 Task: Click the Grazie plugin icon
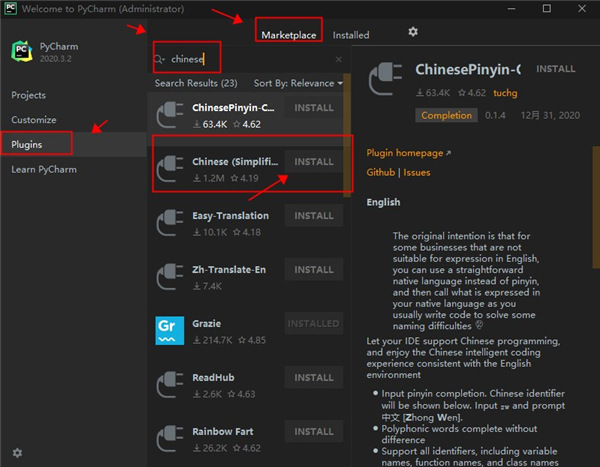(170, 331)
